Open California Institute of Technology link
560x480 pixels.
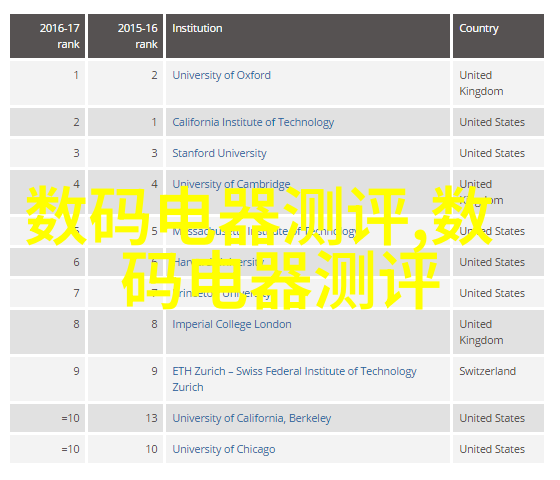253,122
